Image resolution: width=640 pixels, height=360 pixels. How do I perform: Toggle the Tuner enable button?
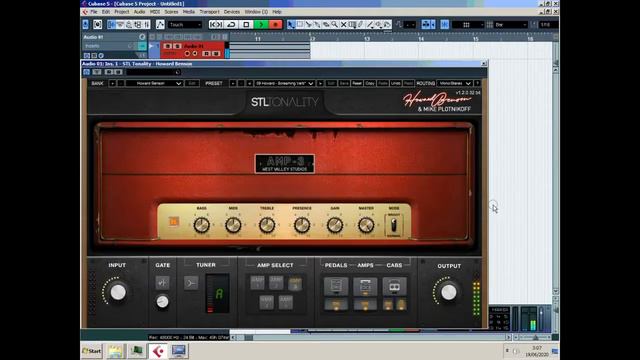[191, 283]
